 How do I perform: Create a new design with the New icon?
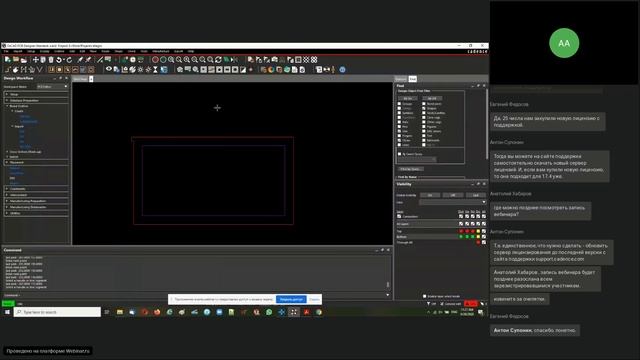pyautogui.click(x=7, y=60)
